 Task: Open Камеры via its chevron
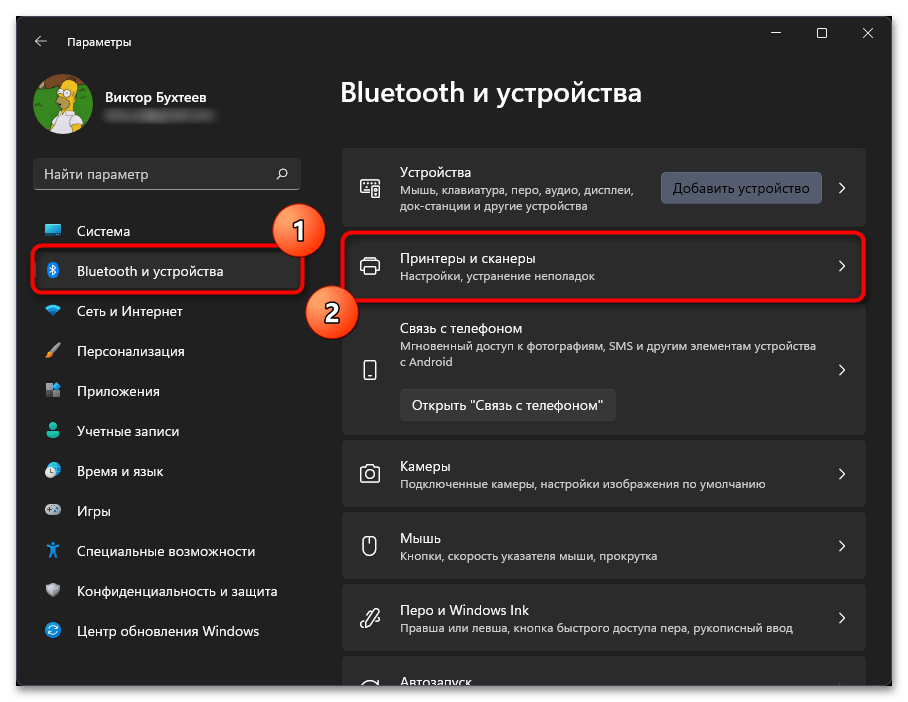tap(842, 473)
